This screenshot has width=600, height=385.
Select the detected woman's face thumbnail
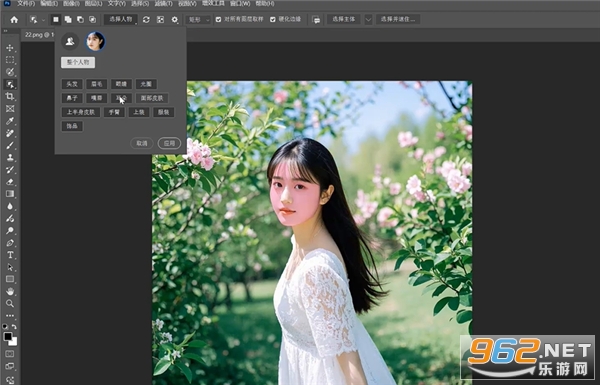(95, 41)
